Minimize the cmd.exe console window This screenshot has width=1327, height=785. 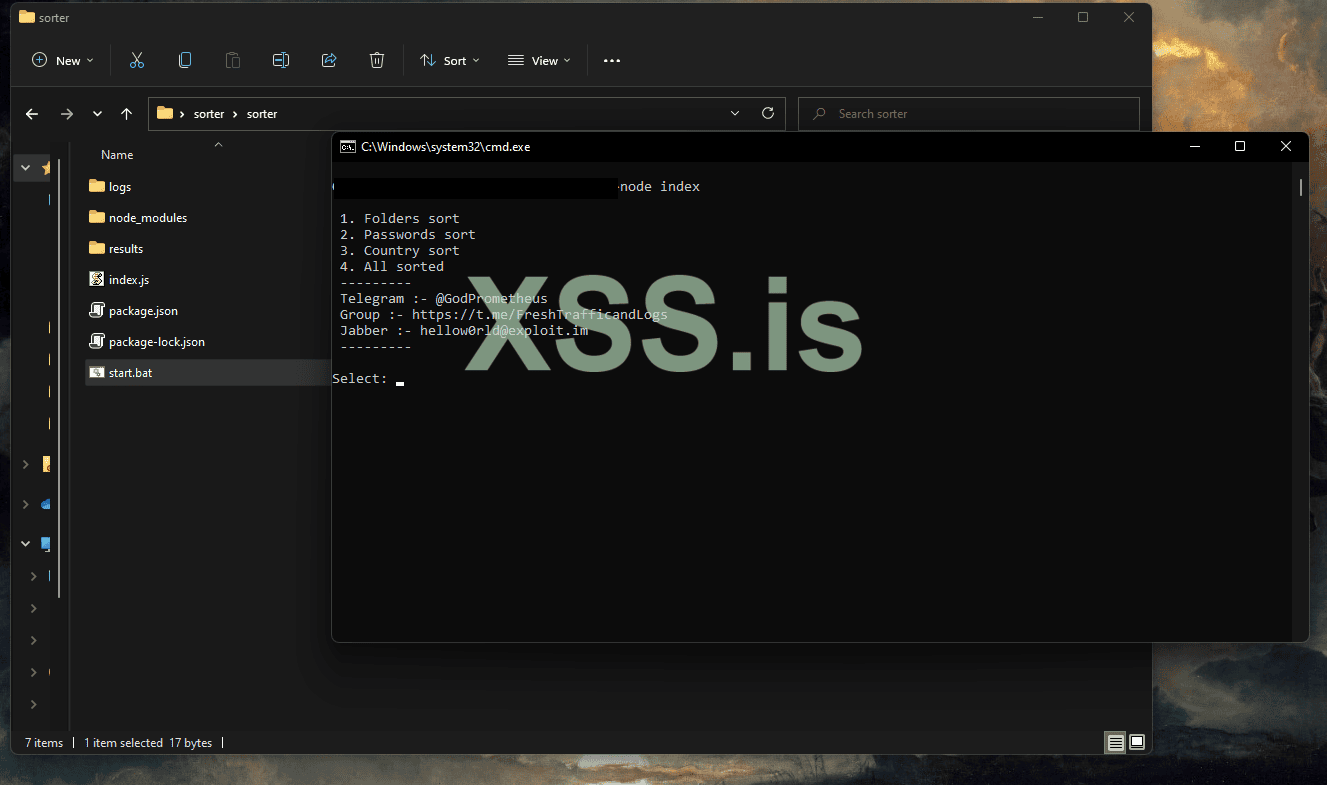tap(1194, 146)
